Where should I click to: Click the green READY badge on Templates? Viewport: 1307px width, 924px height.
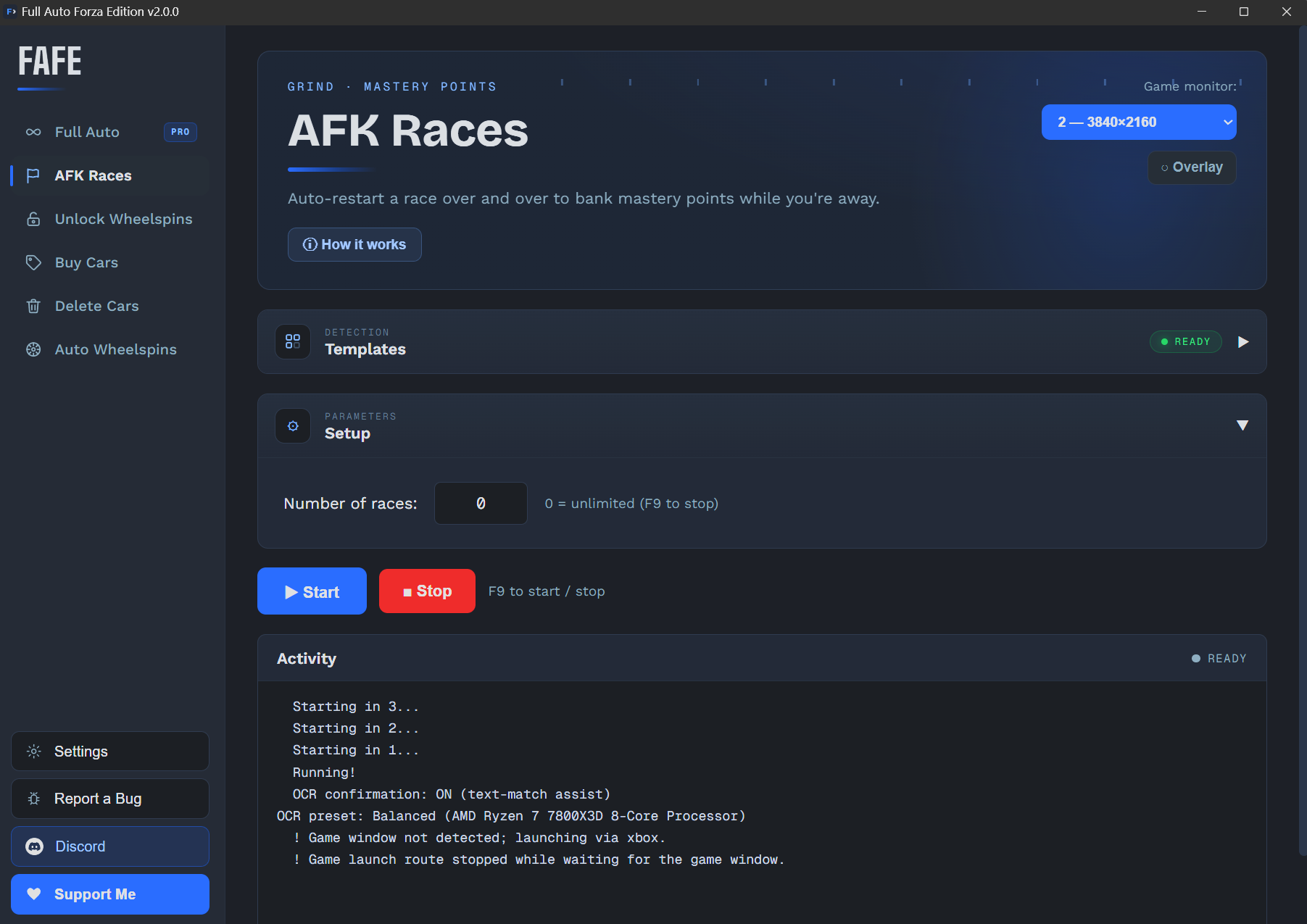1186,341
